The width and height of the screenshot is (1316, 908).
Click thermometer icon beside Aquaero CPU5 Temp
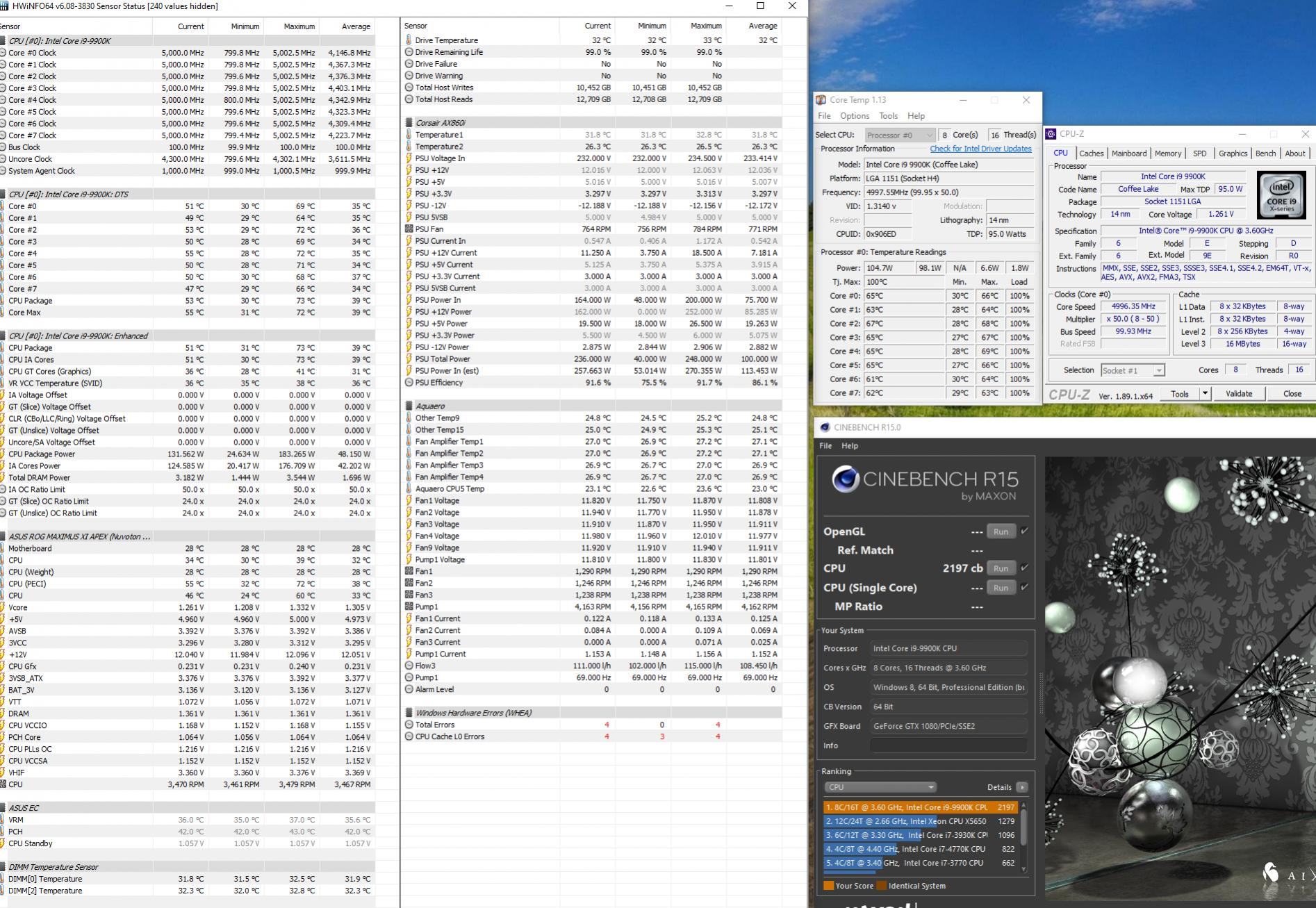point(409,489)
